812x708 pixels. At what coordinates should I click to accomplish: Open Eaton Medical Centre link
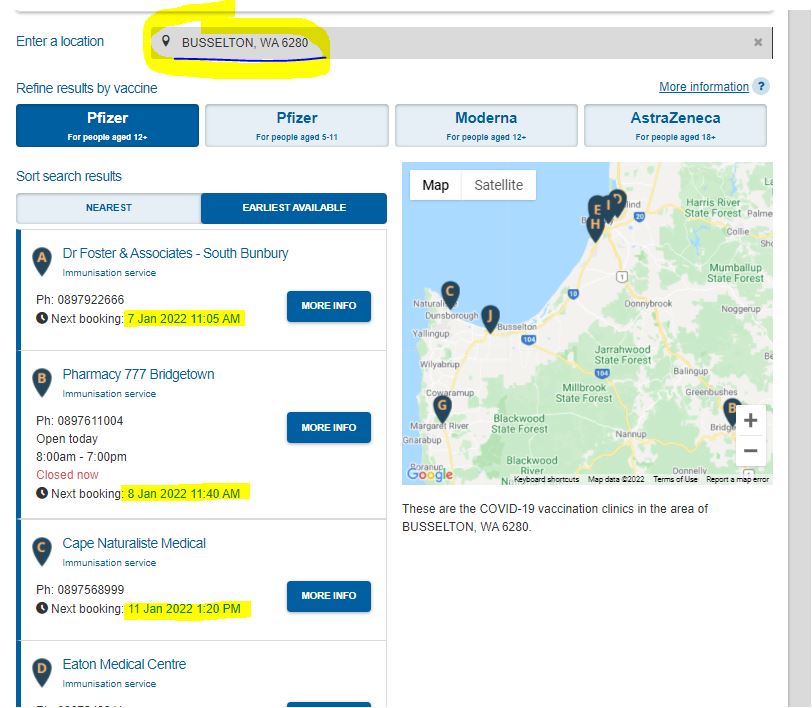124,664
